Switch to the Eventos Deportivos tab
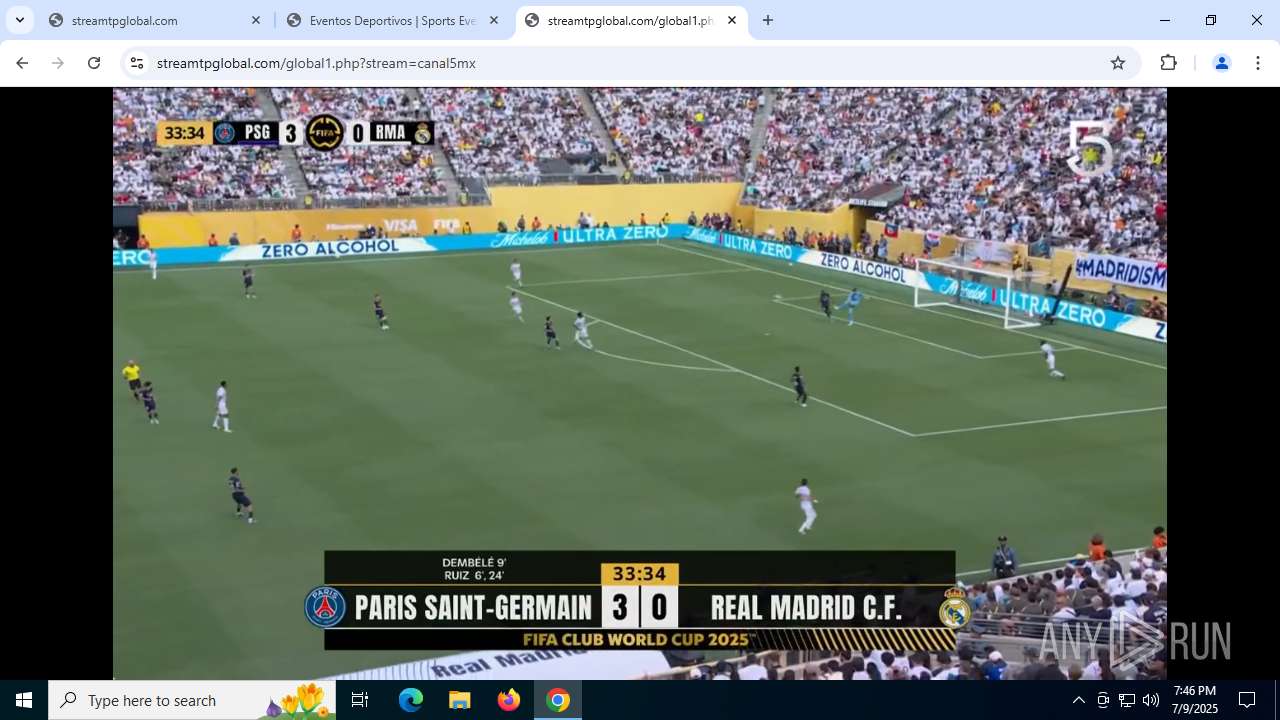The width and height of the screenshot is (1280, 720). point(392,20)
